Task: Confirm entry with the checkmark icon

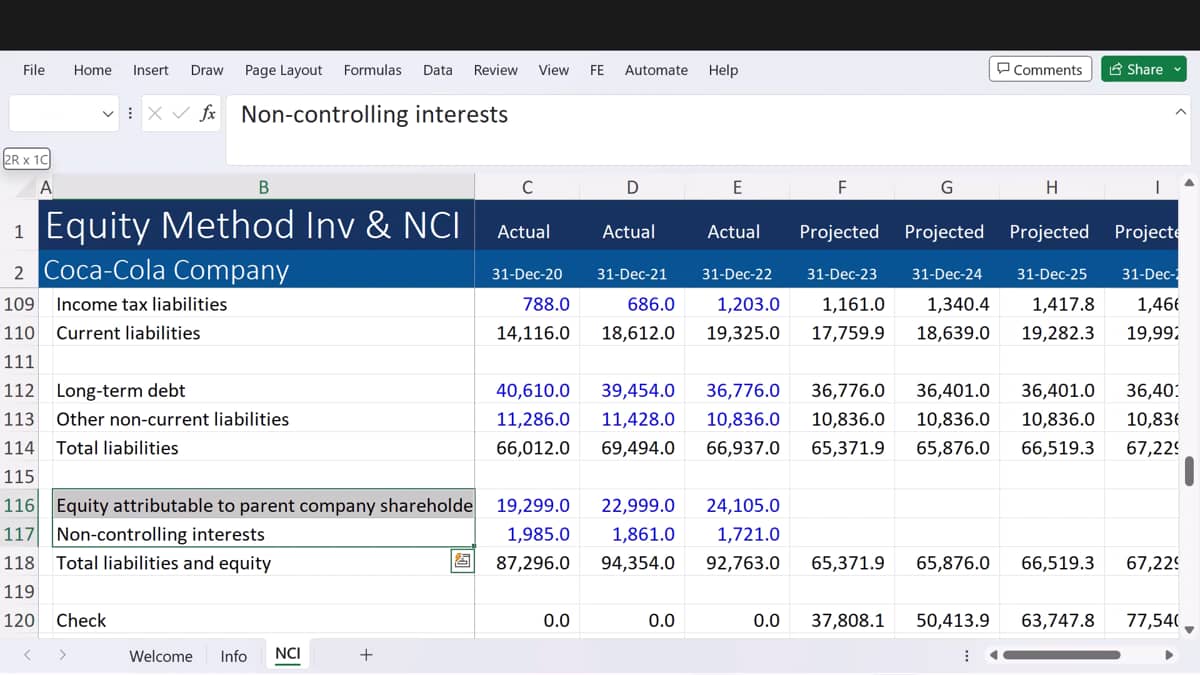Action: (x=180, y=114)
